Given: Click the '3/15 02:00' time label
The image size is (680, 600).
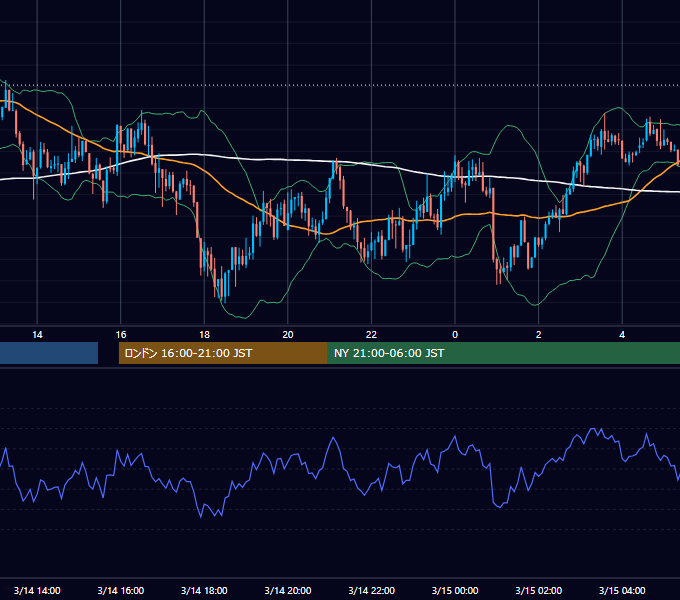Looking at the screenshot, I should tap(539, 590).
